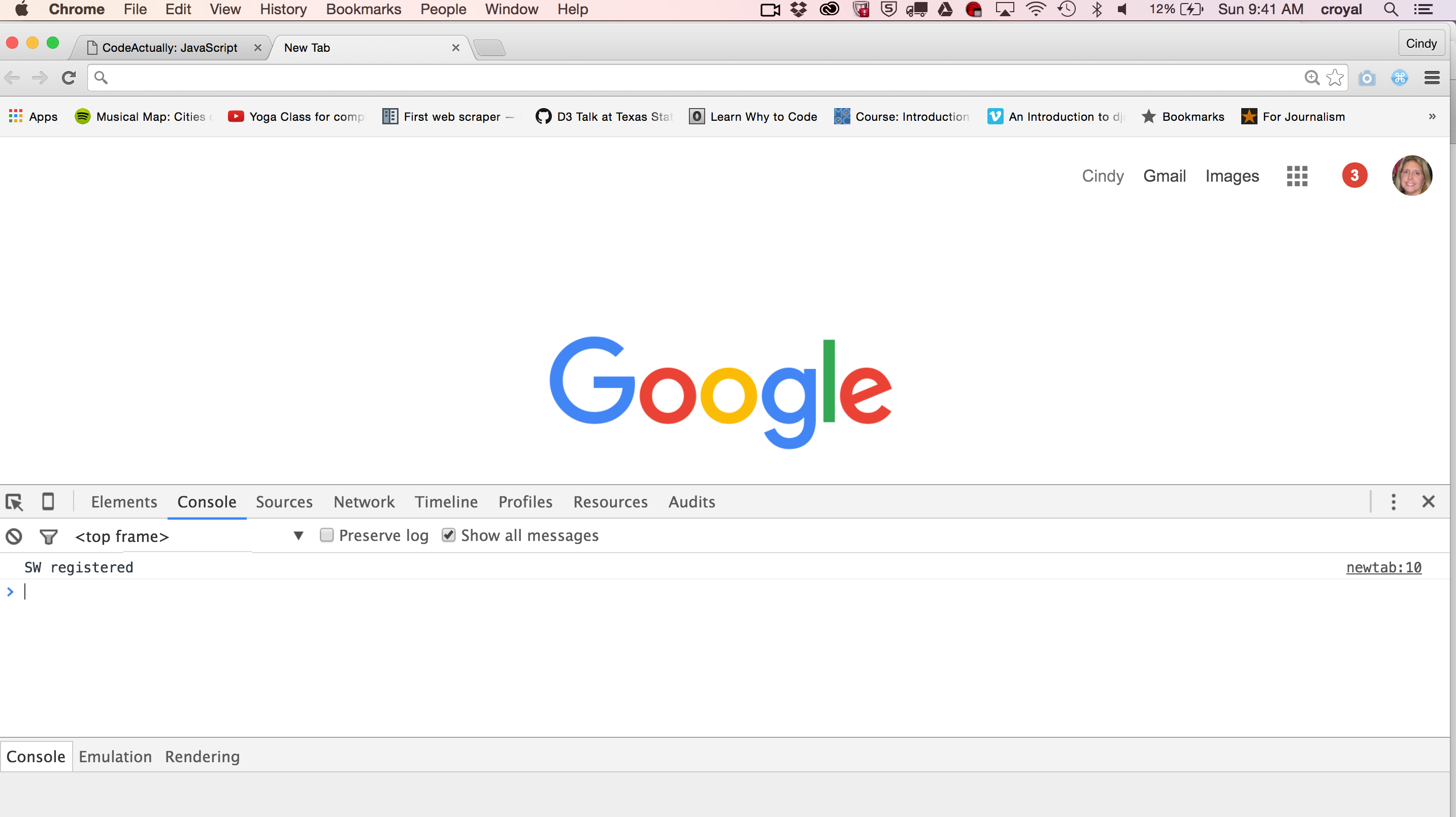Click the inspect element cursor icon

click(x=14, y=502)
